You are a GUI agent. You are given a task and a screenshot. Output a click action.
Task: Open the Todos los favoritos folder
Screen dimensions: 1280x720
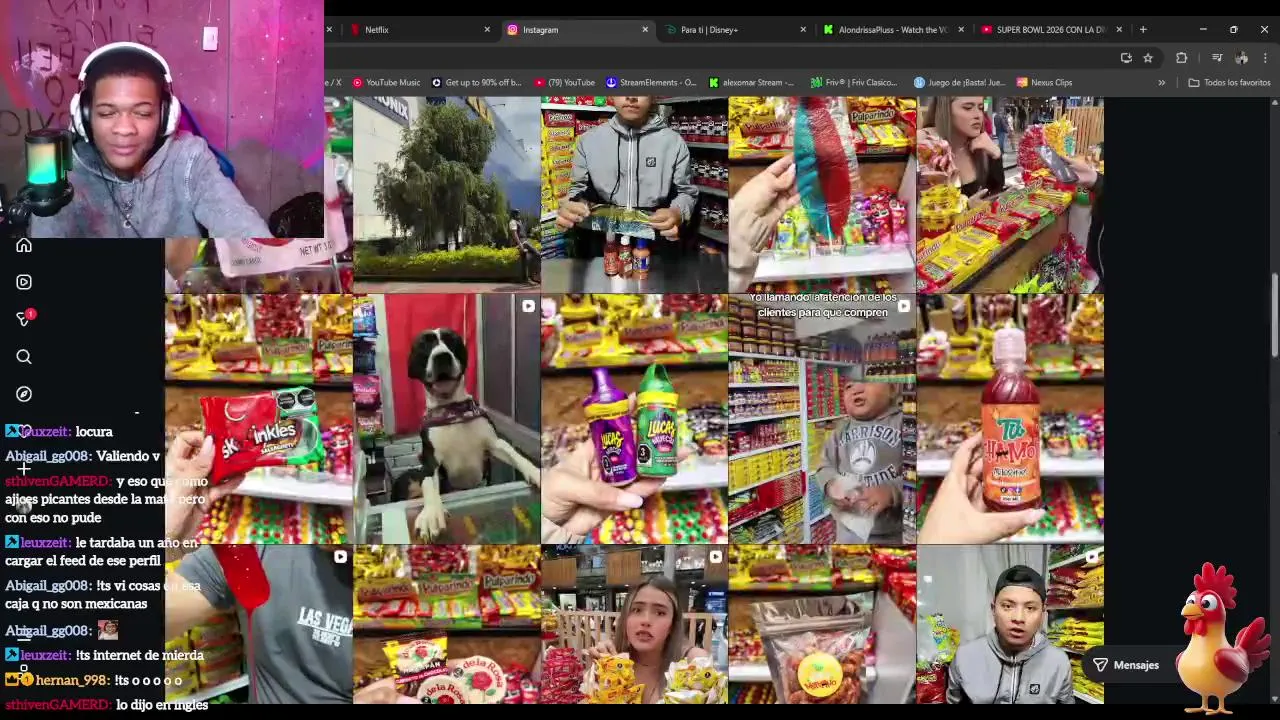click(1229, 82)
